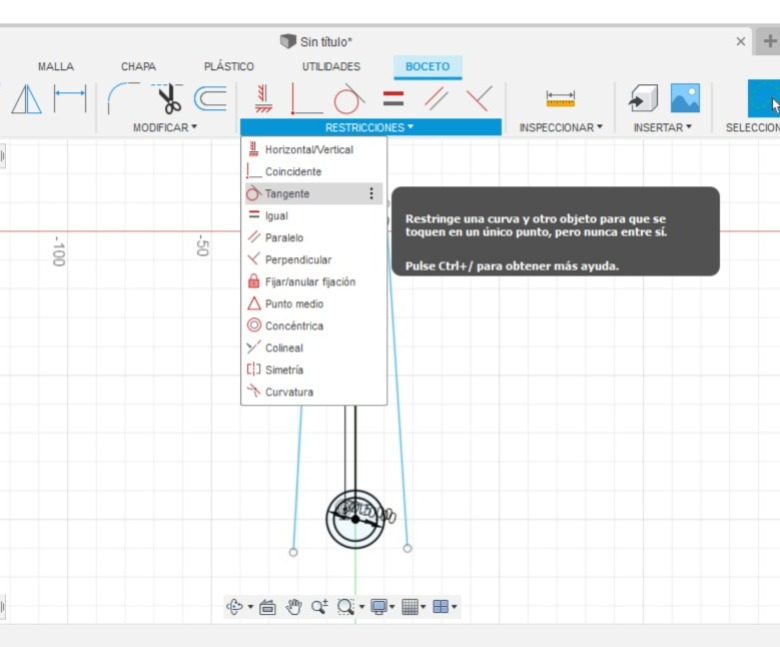Click the Perpendicular constraint toolbar icon
This screenshot has height=647, width=780.
479,98
